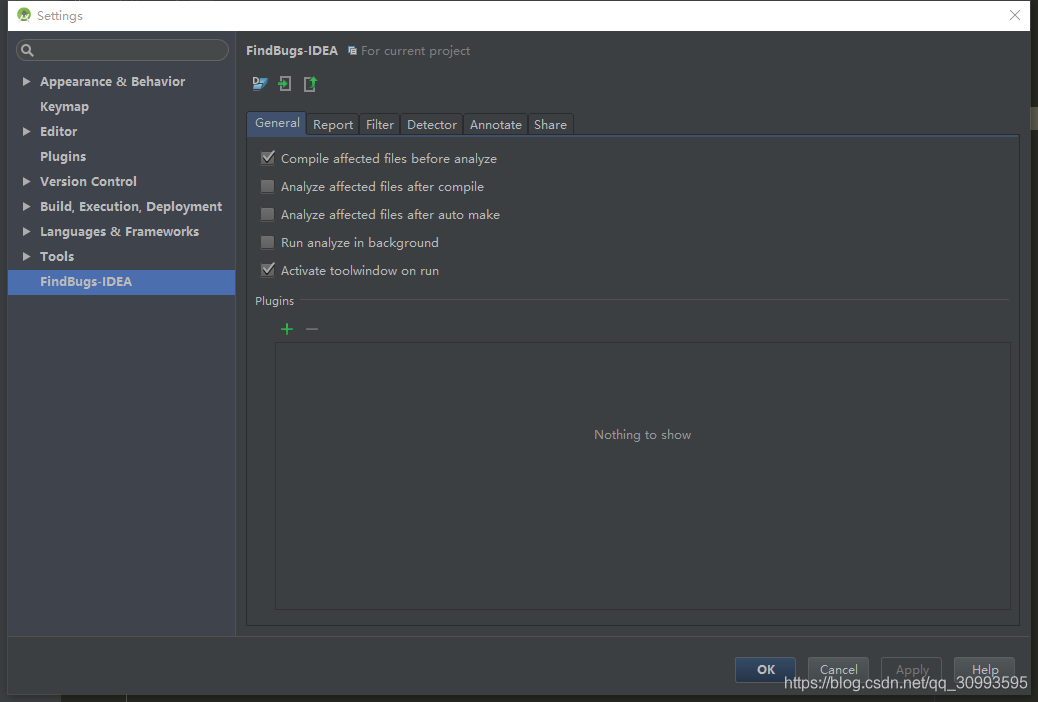Focus the settings search field
Screen dimensions: 1038x702
(122, 50)
